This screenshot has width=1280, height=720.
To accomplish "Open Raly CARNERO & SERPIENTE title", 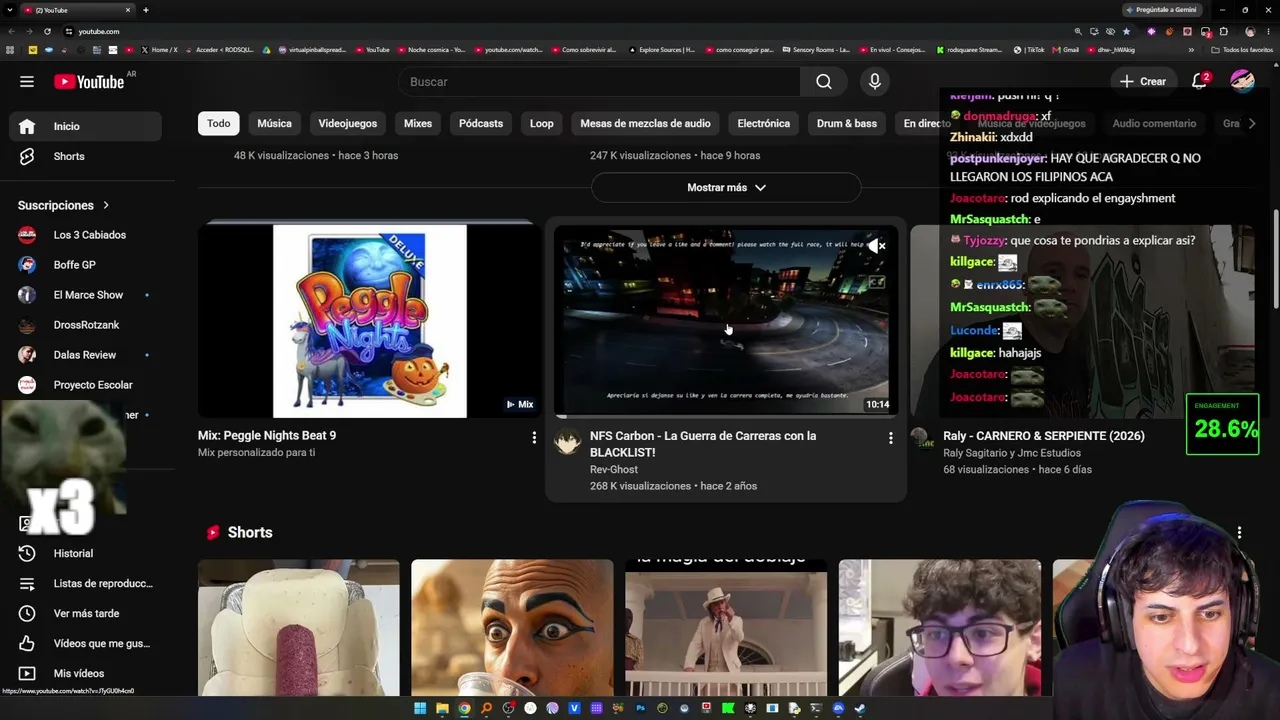I will click(1044, 436).
